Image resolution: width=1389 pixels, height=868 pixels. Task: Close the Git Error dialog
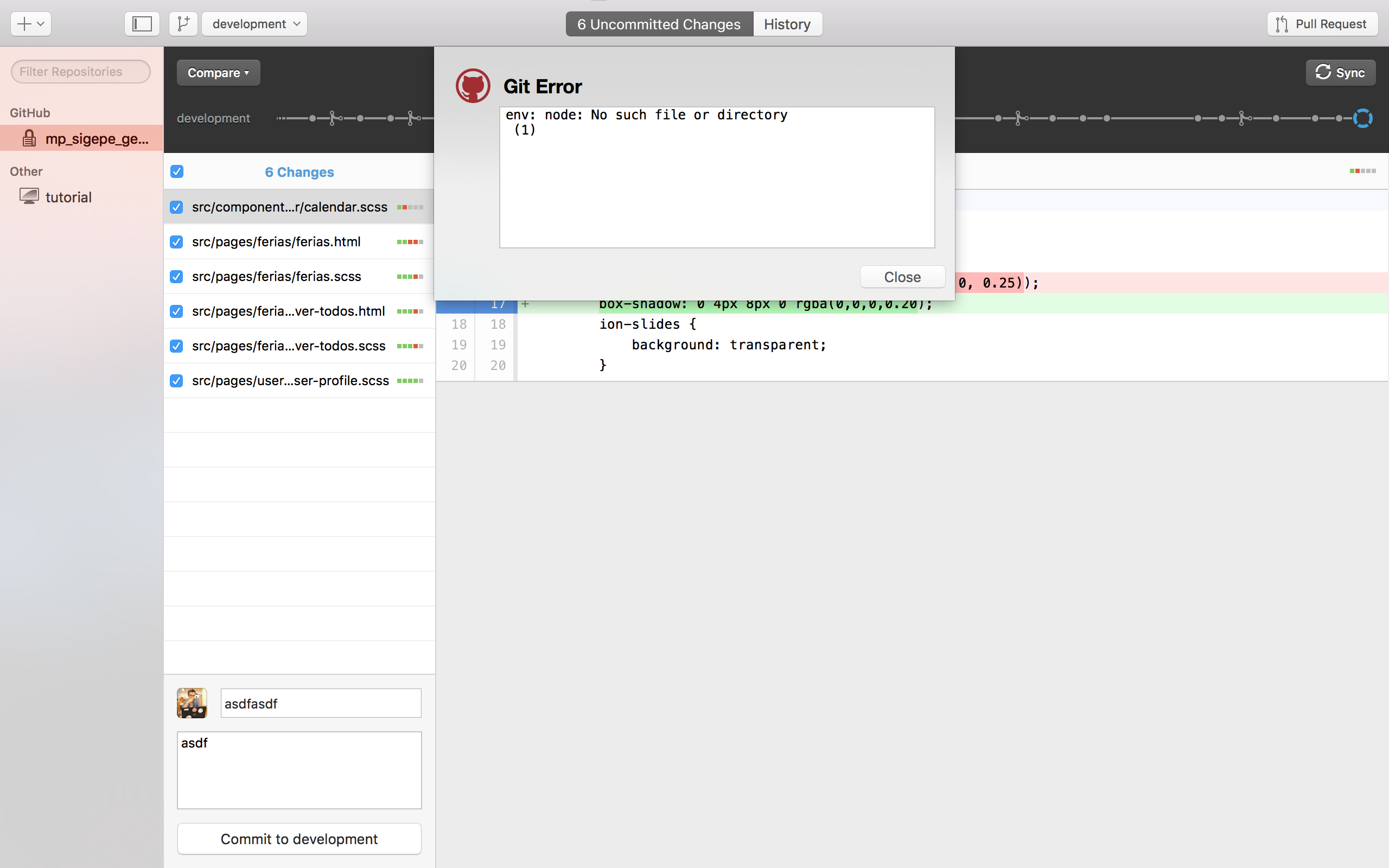[902, 277]
